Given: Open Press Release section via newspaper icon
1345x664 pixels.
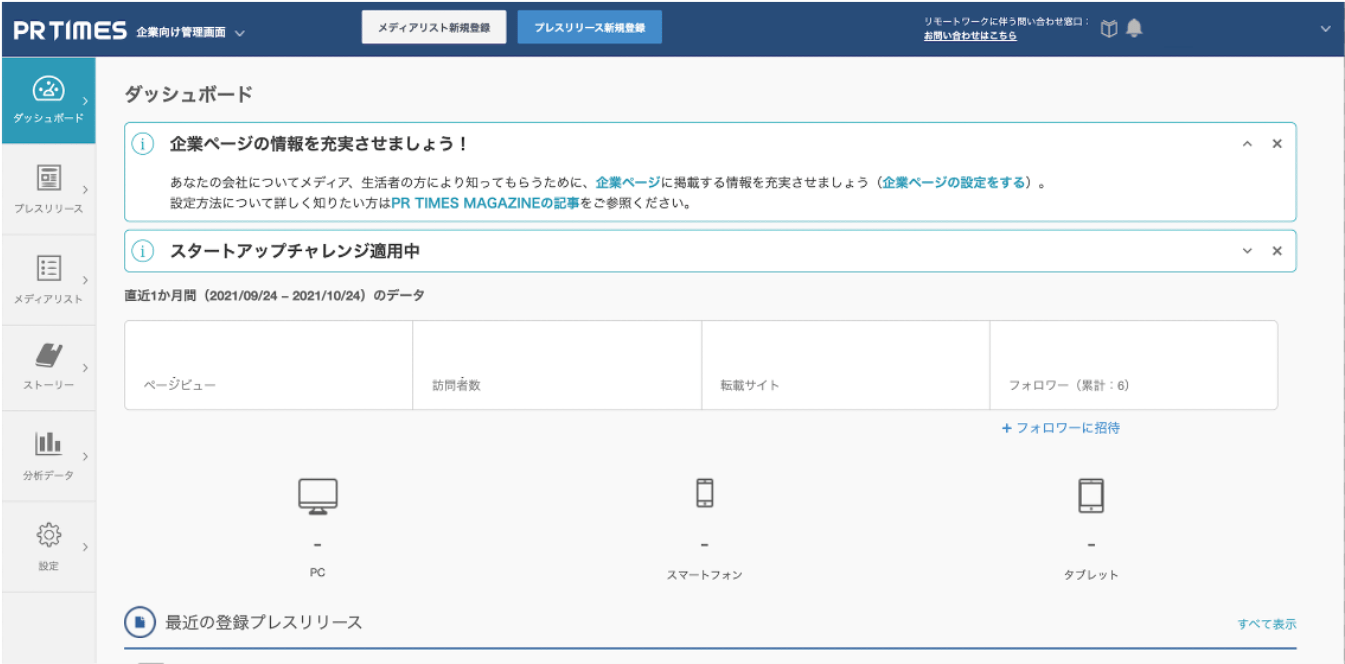Looking at the screenshot, I should 48,179.
